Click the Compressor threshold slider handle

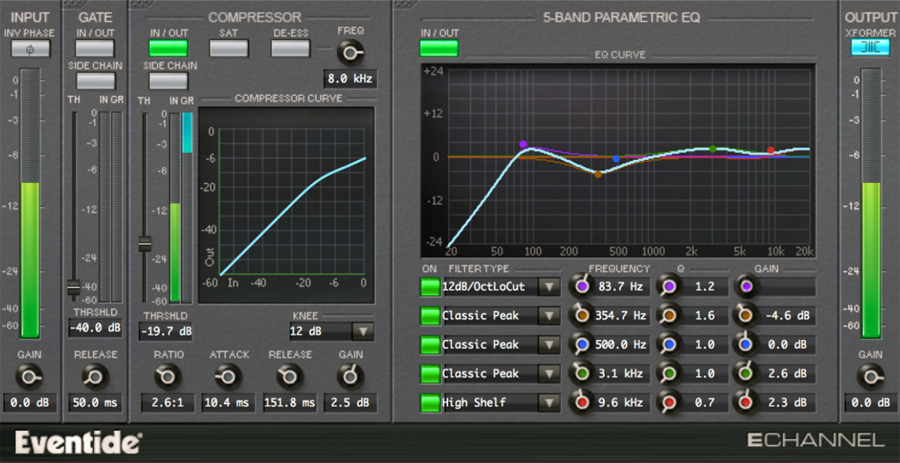pyautogui.click(x=145, y=244)
